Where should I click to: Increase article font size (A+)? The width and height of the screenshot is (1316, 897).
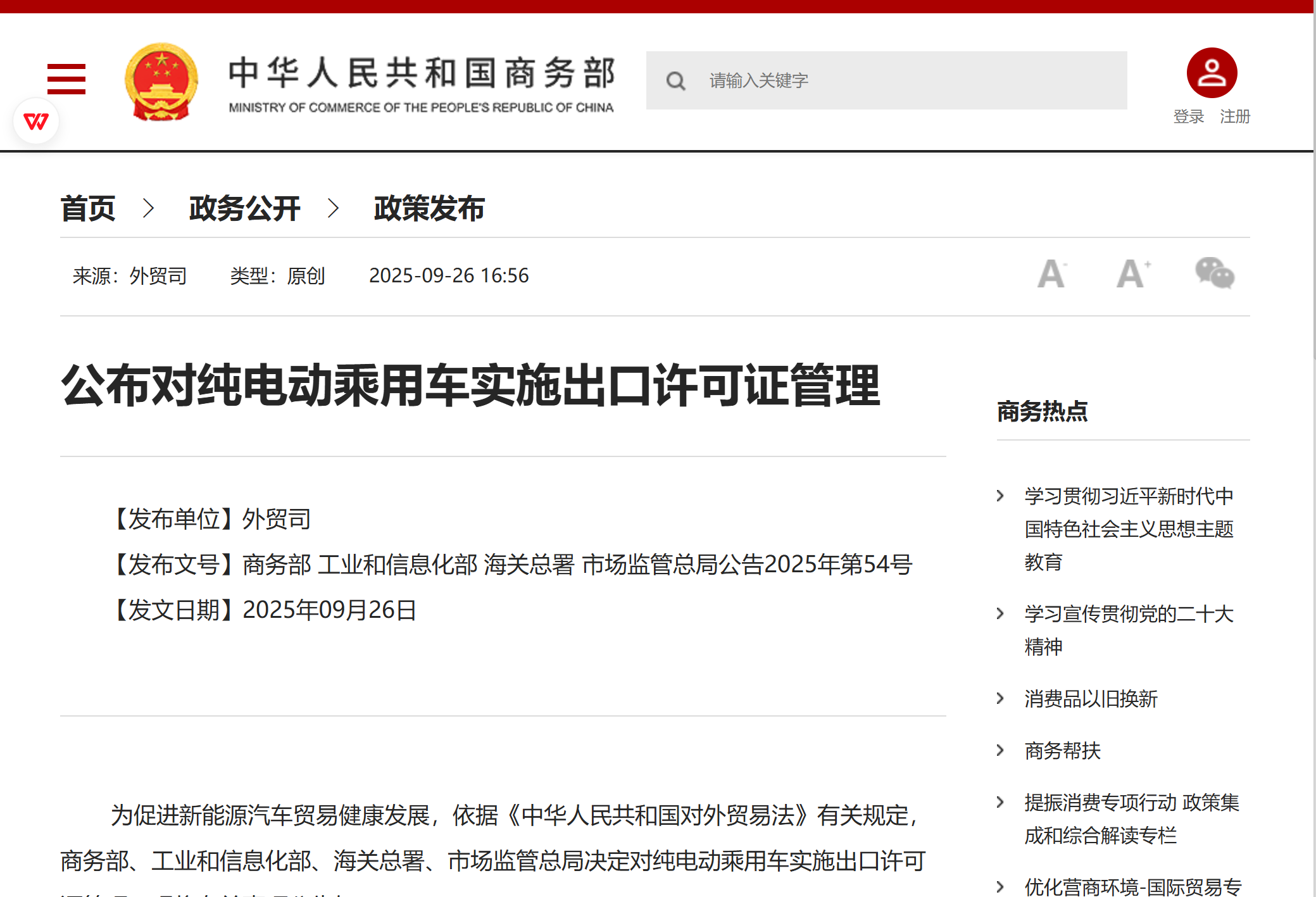pos(1132,274)
